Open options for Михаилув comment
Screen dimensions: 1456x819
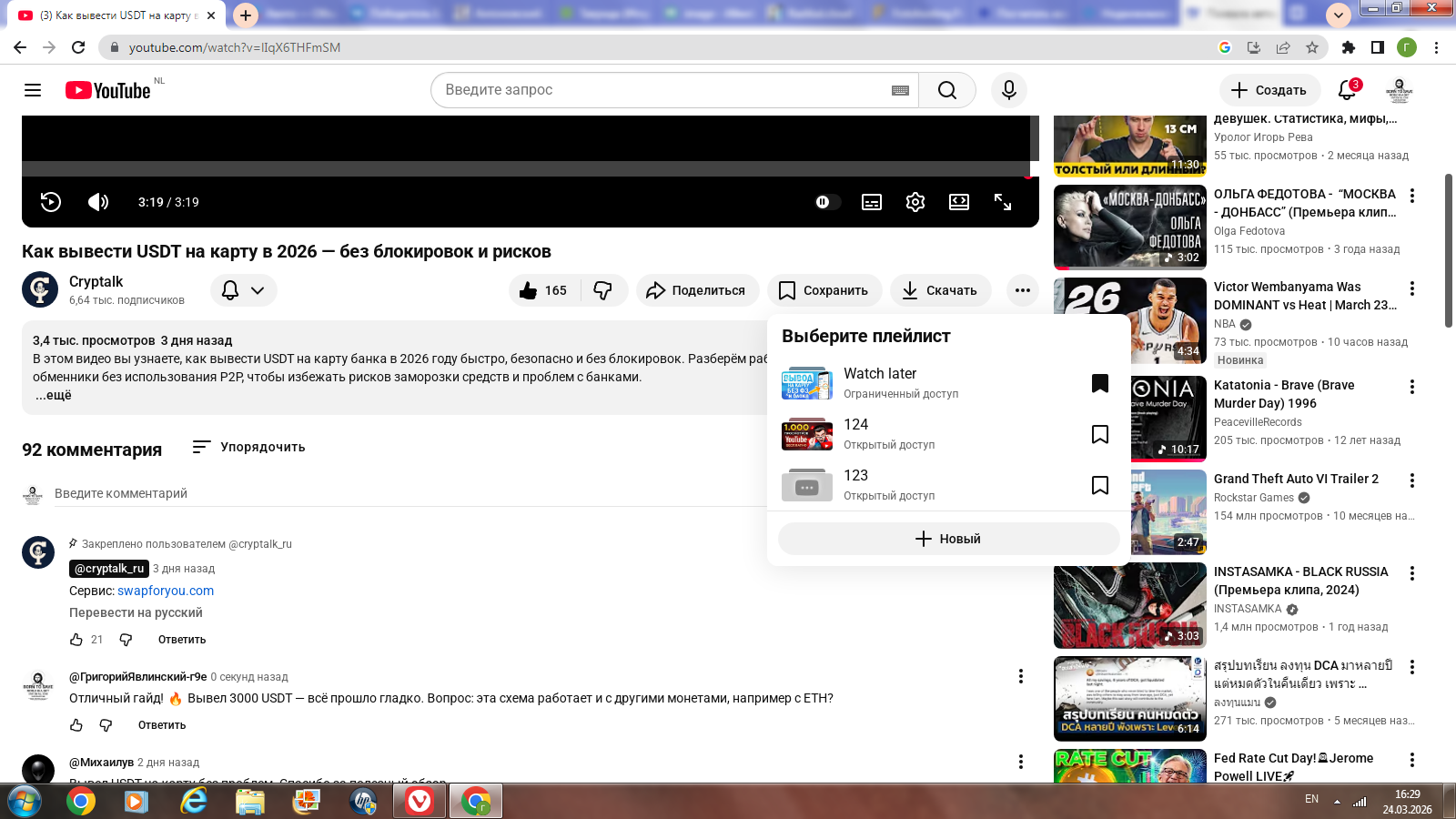1021,762
